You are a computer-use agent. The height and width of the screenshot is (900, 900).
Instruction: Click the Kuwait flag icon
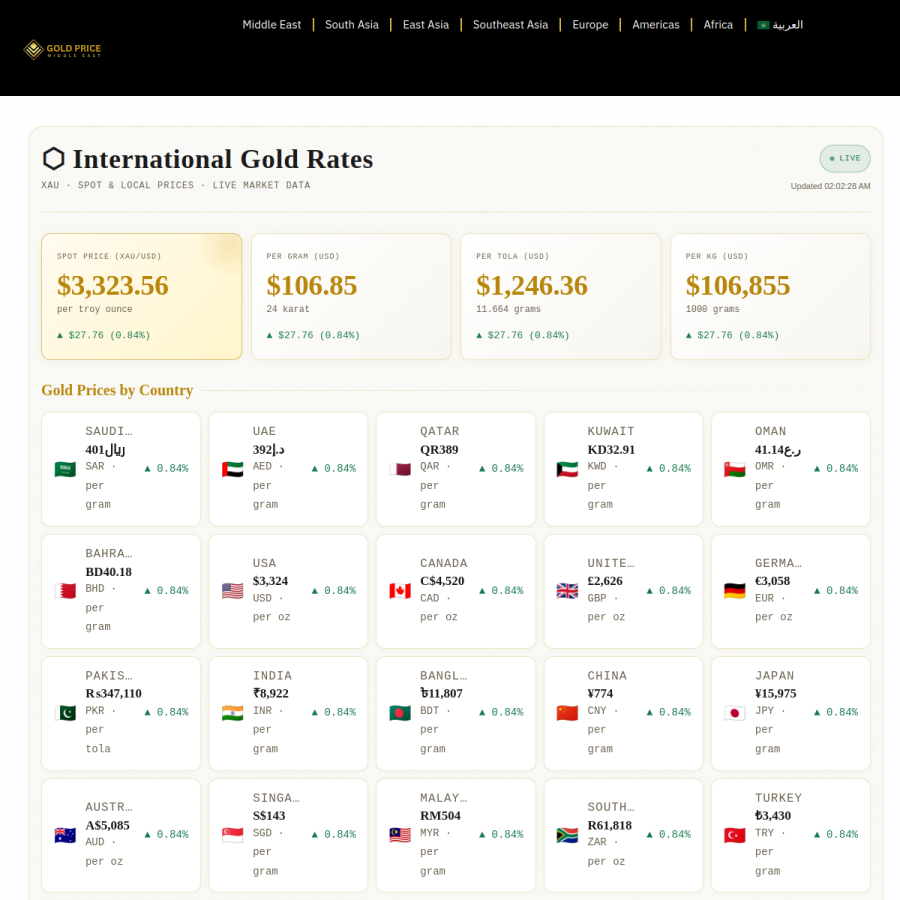coord(567,469)
